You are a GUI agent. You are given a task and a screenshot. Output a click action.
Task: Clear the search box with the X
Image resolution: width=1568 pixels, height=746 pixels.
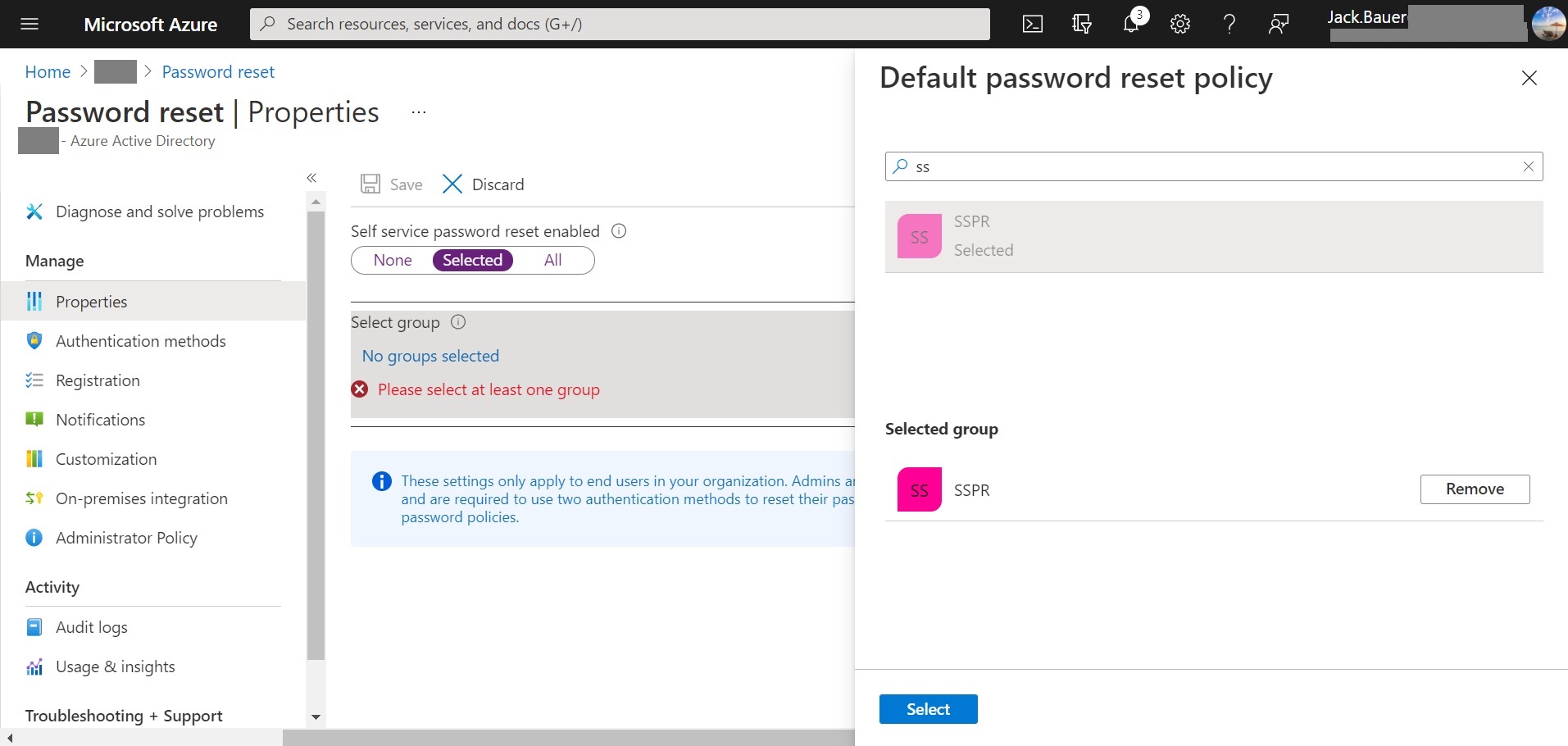point(1528,166)
